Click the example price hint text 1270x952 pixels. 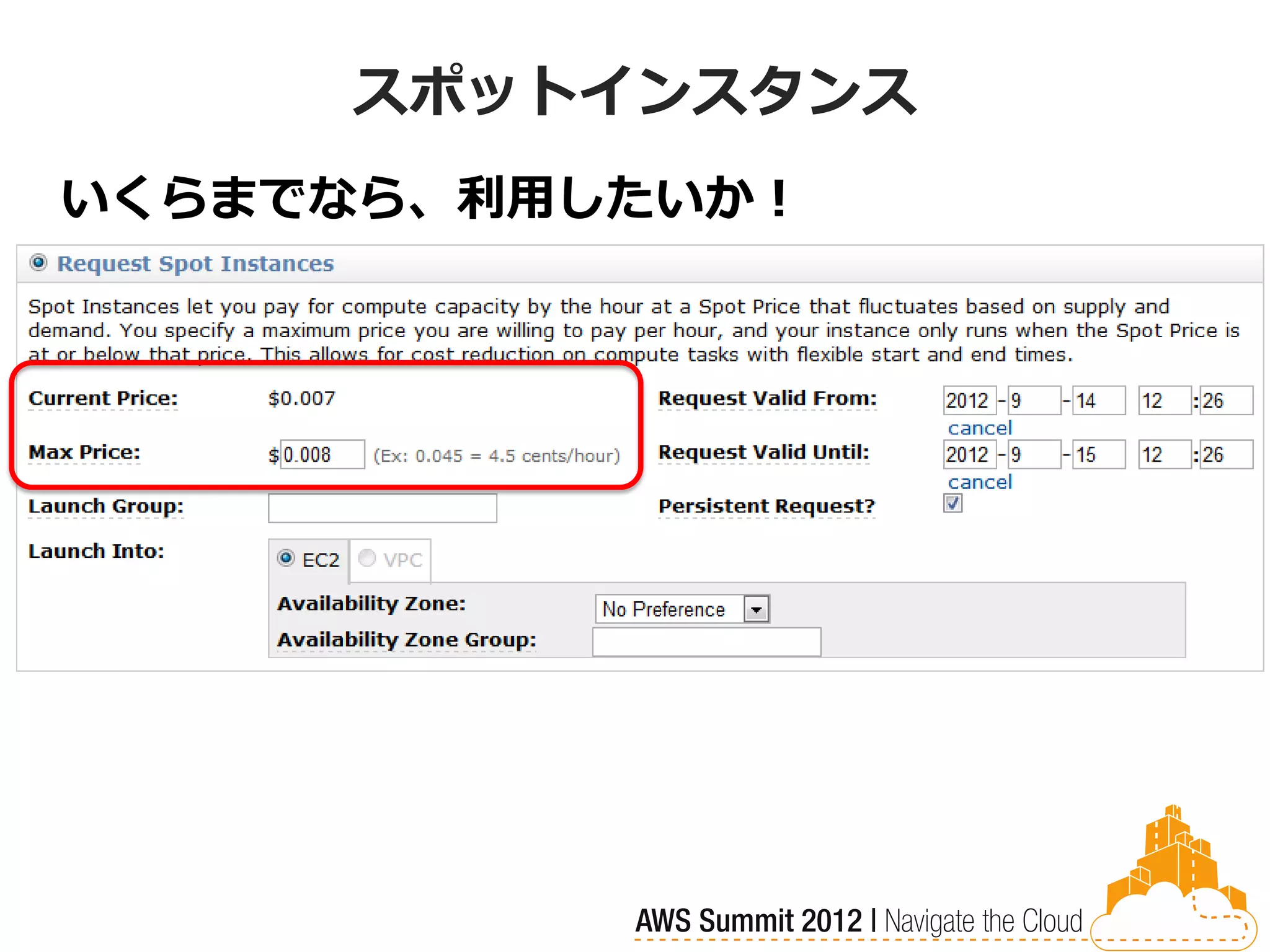click(x=497, y=456)
